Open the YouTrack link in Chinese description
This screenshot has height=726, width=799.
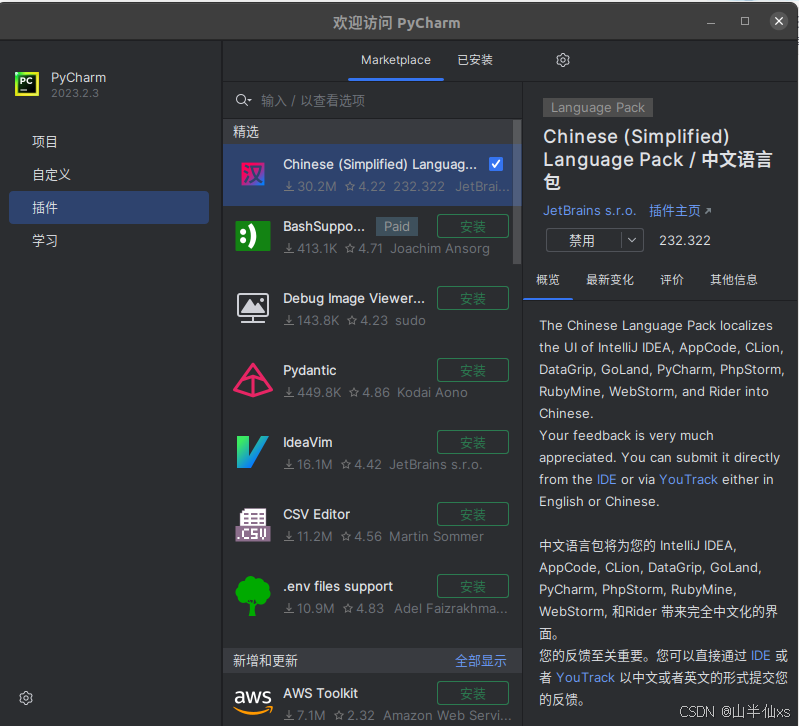[585, 678]
